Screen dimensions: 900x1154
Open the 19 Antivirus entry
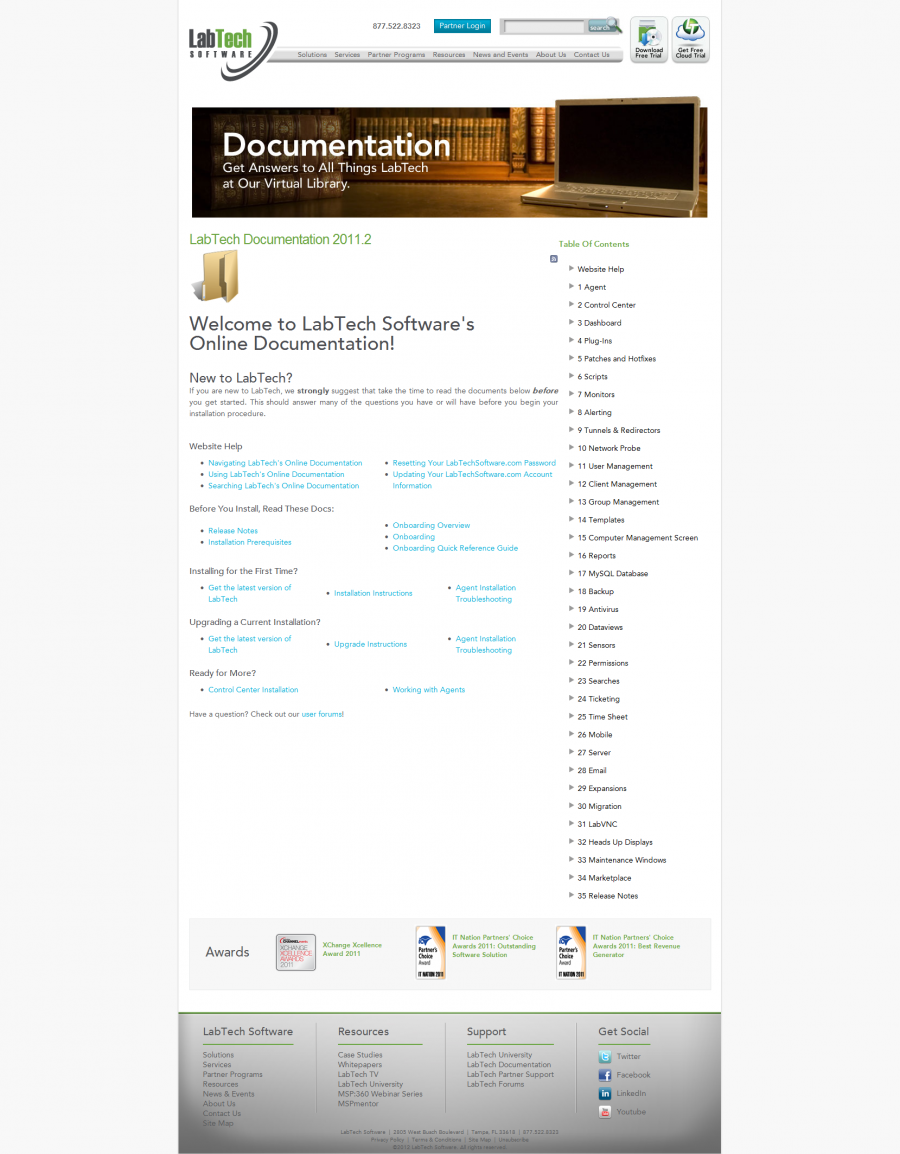[598, 609]
